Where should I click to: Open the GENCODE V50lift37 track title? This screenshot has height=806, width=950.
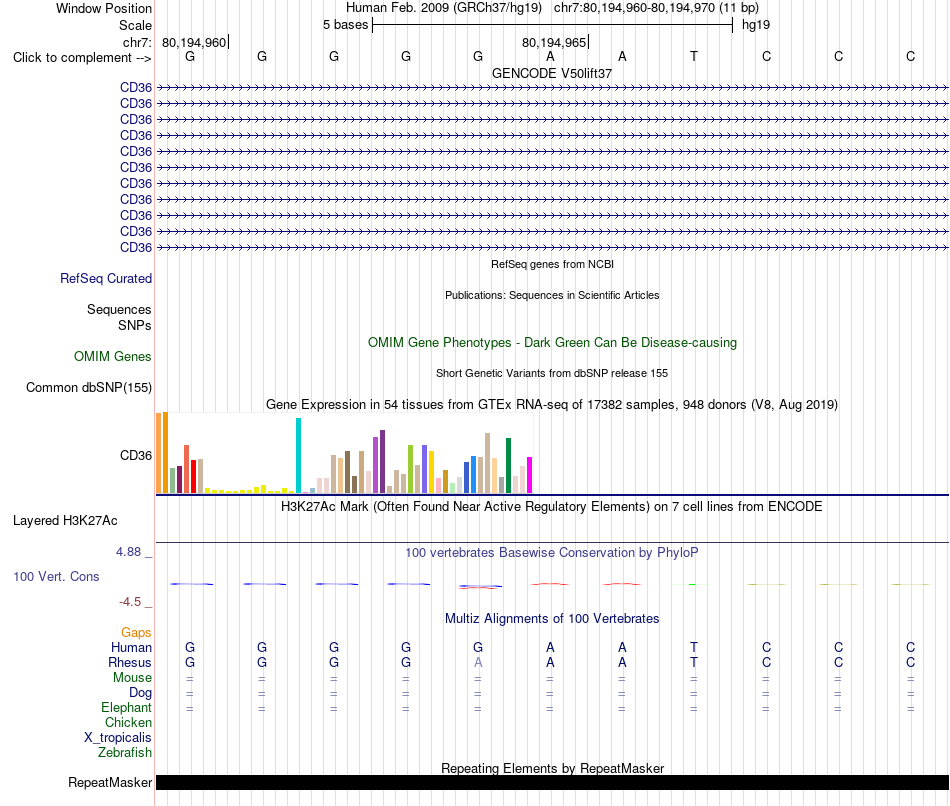pyautogui.click(x=552, y=73)
